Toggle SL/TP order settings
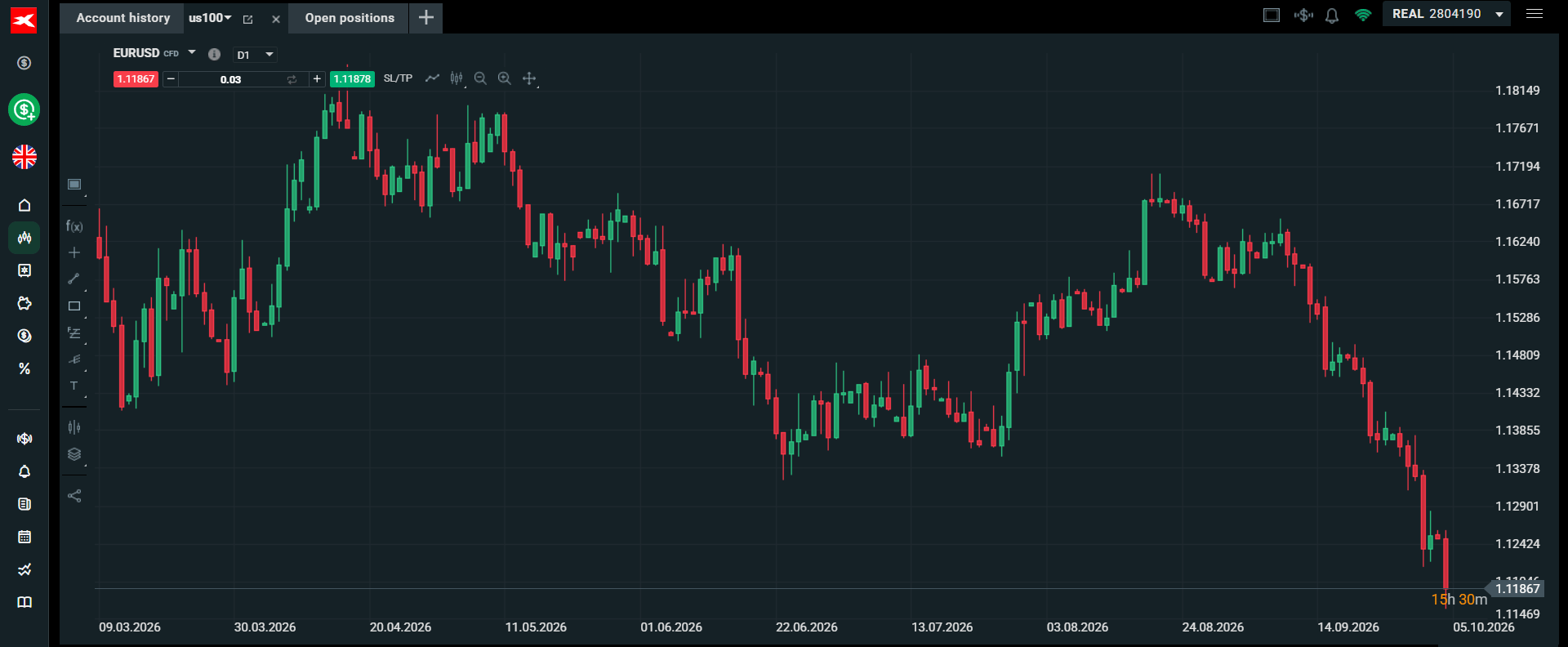 398,78
